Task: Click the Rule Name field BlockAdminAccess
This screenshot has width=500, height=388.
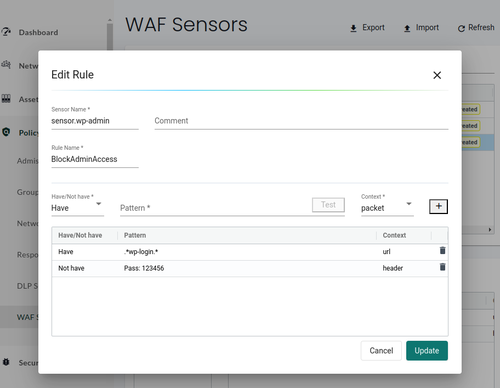Action: click(95, 159)
